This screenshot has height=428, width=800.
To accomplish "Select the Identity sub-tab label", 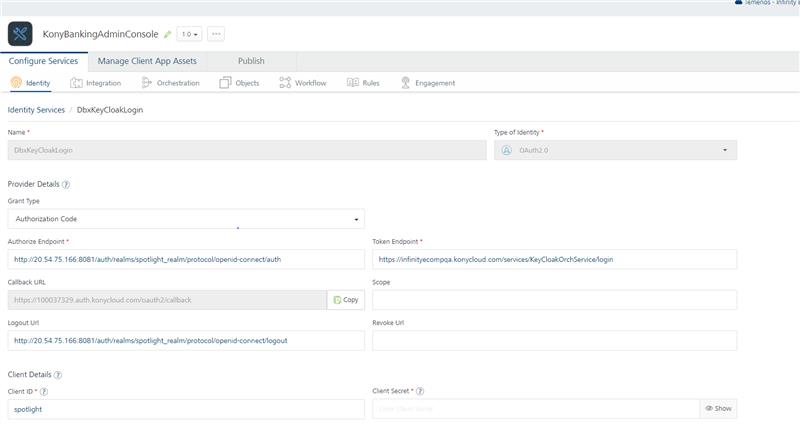I will 38,83.
